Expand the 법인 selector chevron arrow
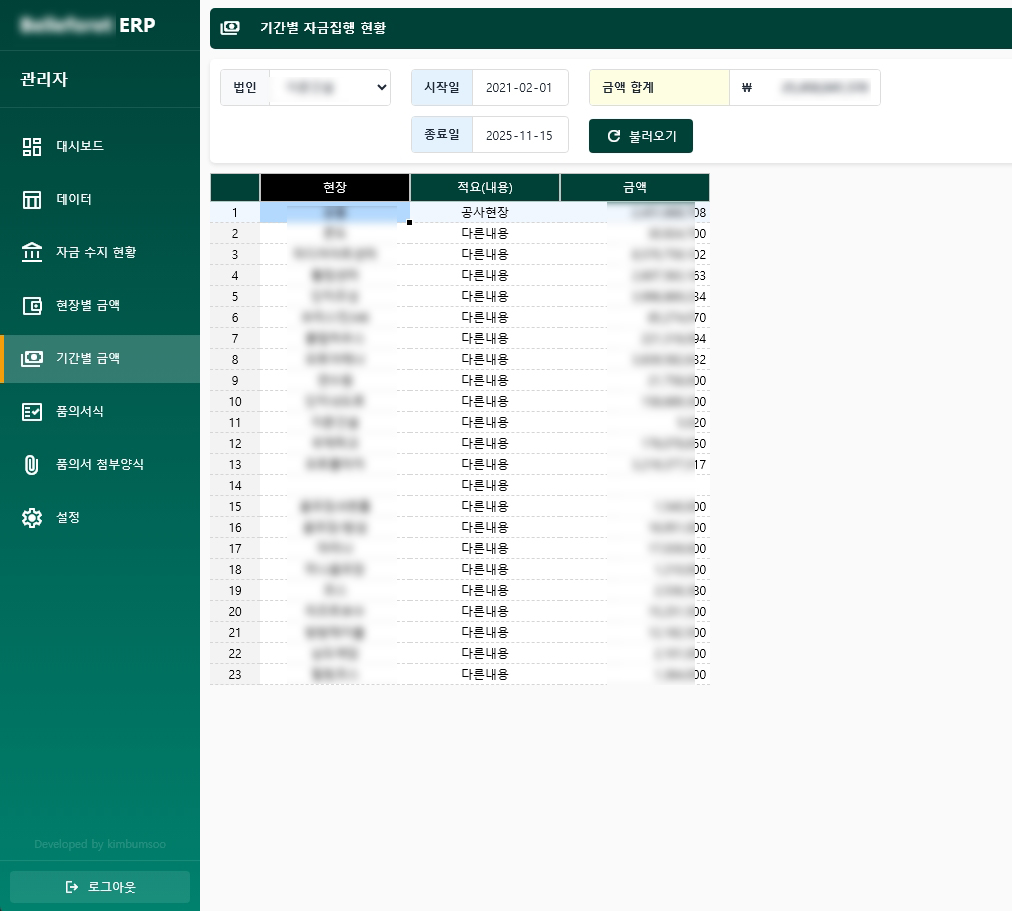1012x911 pixels. (381, 87)
